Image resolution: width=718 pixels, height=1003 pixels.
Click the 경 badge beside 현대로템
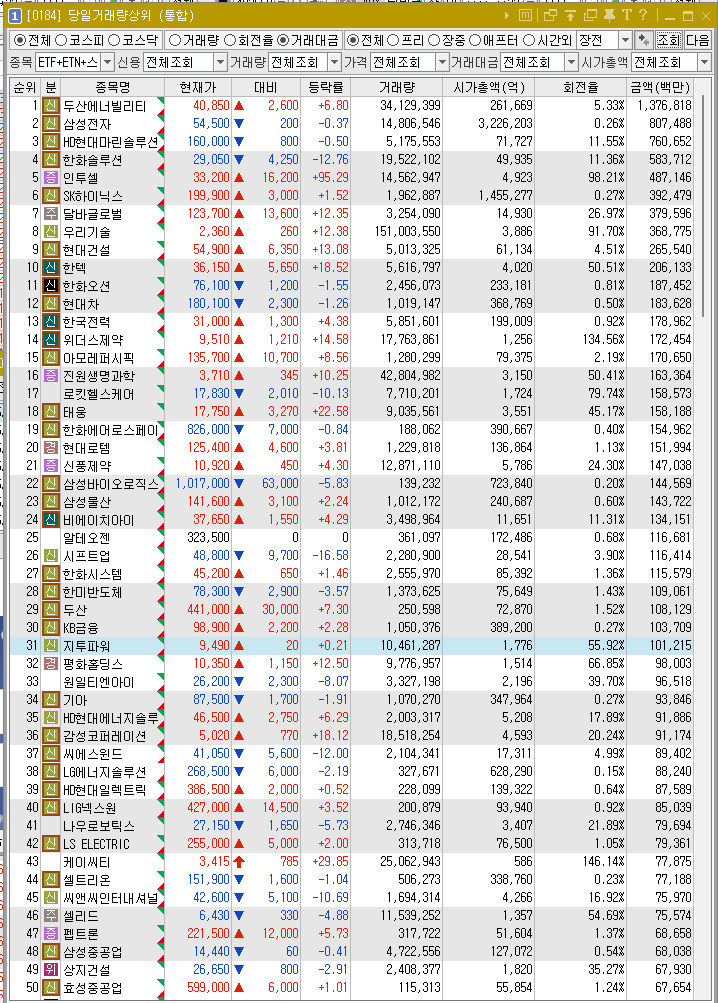point(51,448)
